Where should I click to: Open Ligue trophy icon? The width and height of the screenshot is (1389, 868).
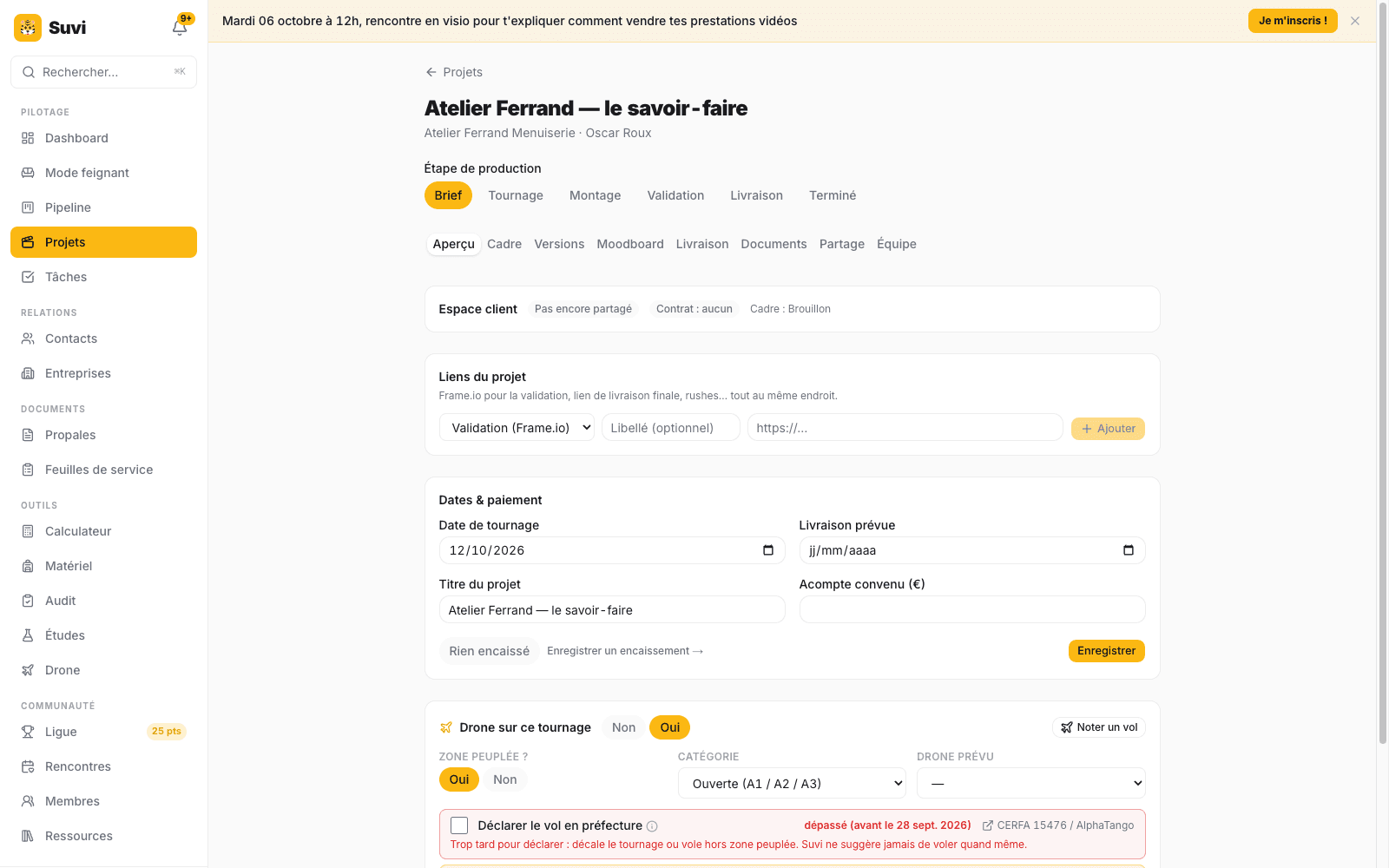(28, 732)
